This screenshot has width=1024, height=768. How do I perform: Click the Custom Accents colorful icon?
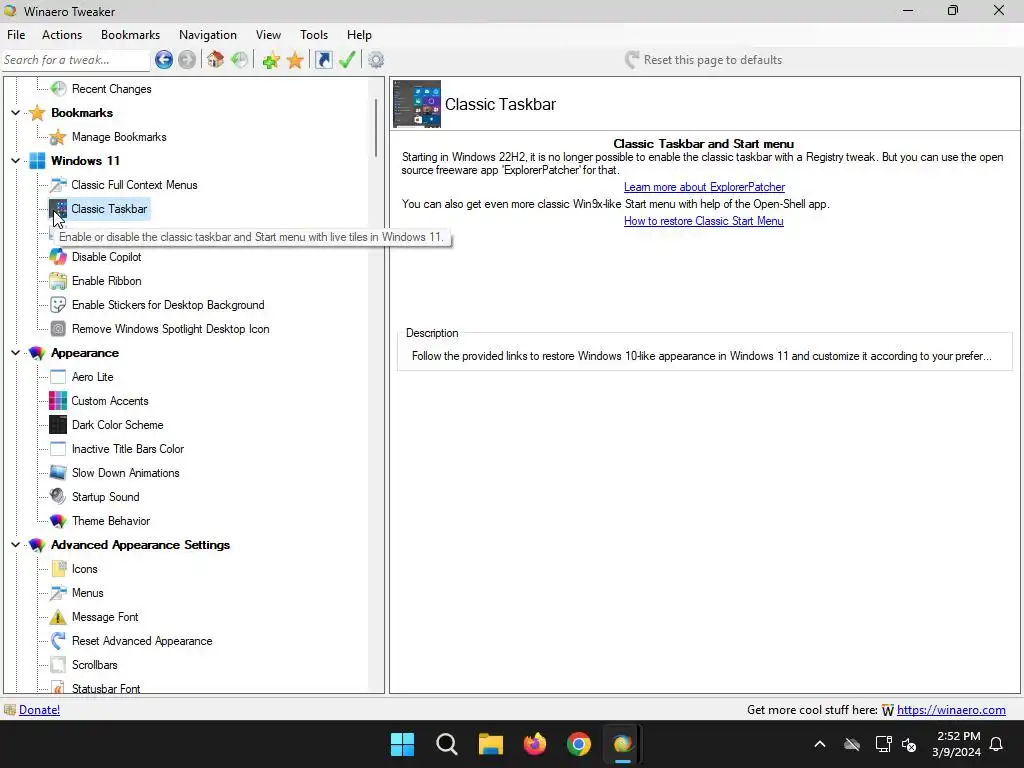(58, 401)
